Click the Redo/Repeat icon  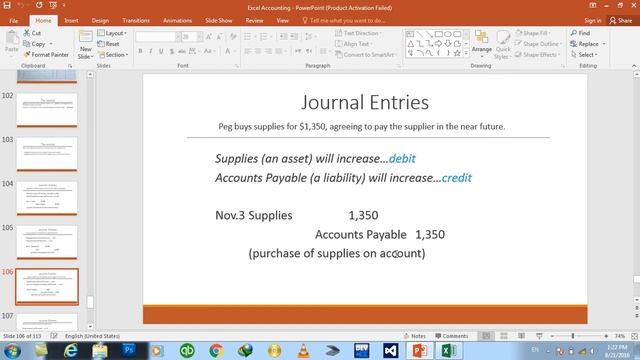point(38,5)
